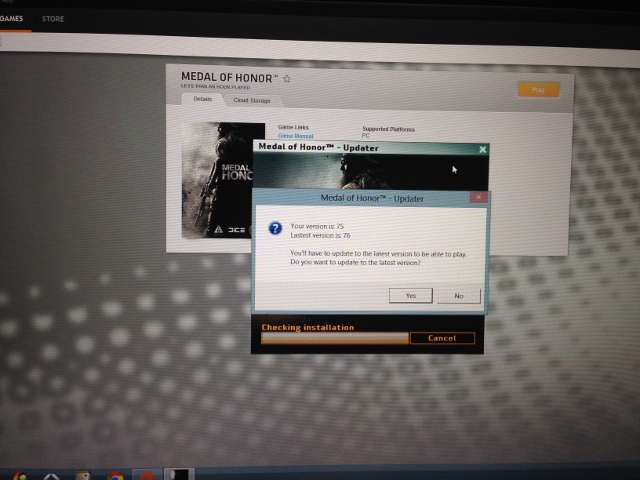Switch to the Cloud Storage tab
This screenshot has width=640, height=480.
252,100
